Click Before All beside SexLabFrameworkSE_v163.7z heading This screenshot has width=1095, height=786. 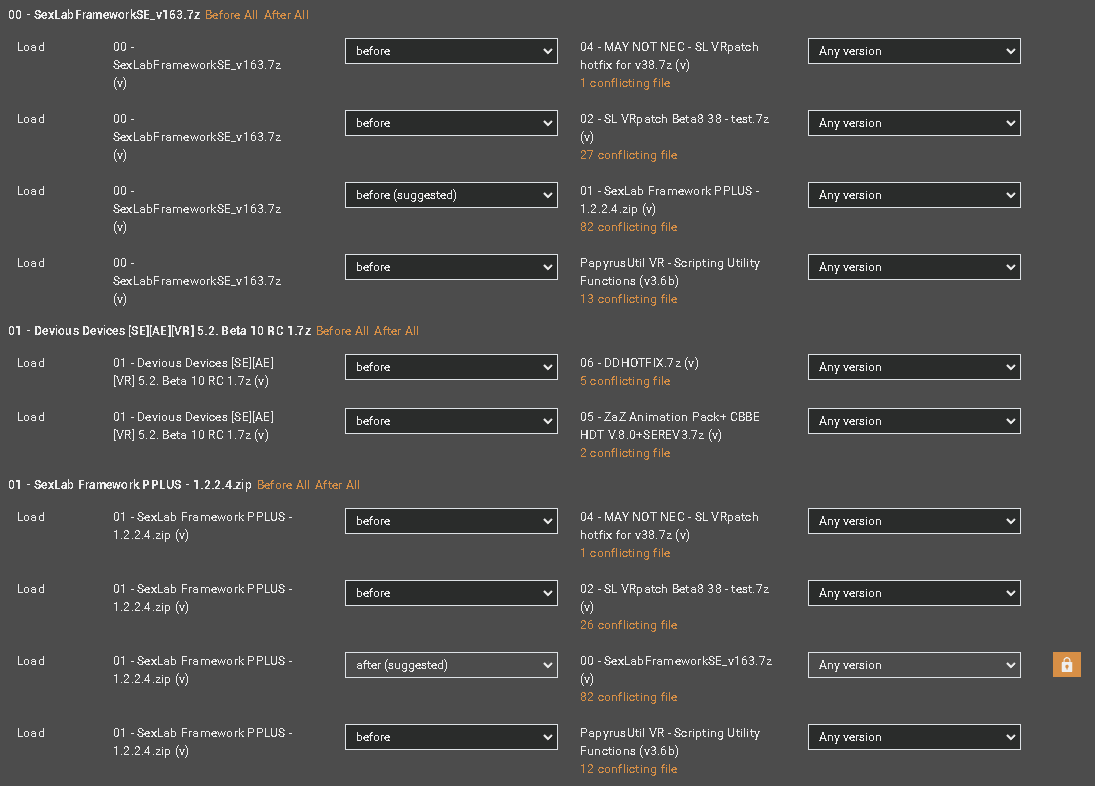coord(231,15)
